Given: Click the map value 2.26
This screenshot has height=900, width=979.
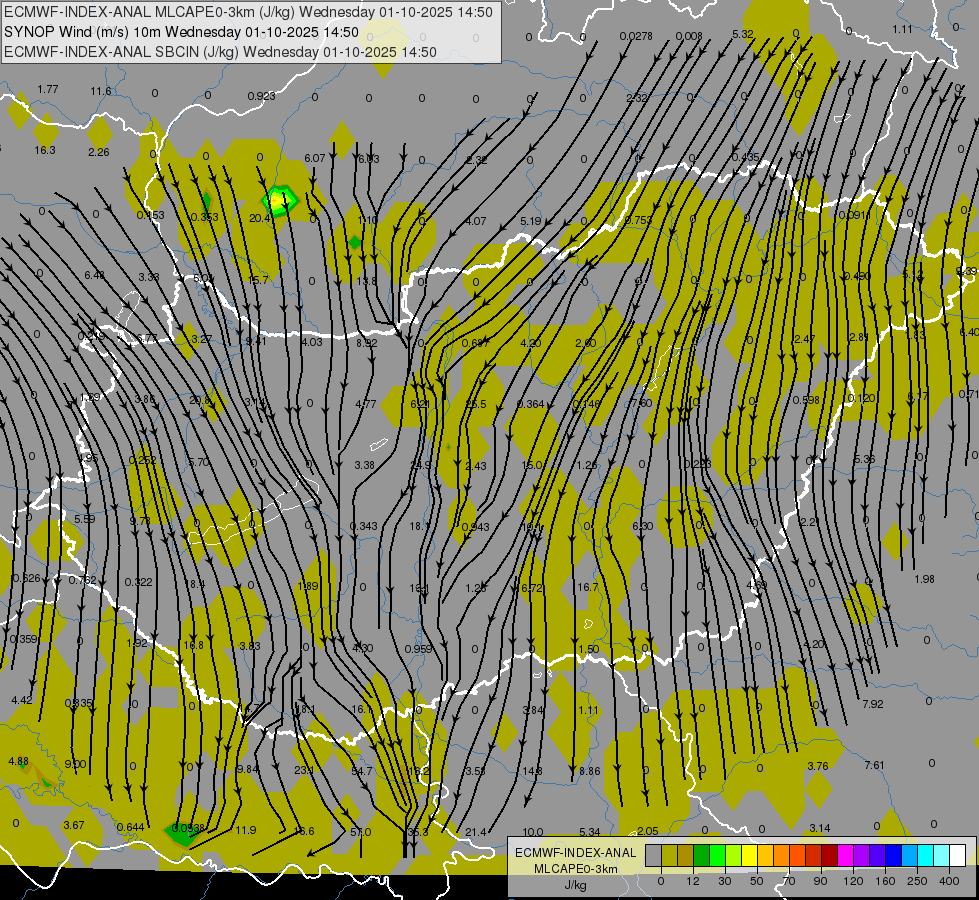Looking at the screenshot, I should click(99, 152).
